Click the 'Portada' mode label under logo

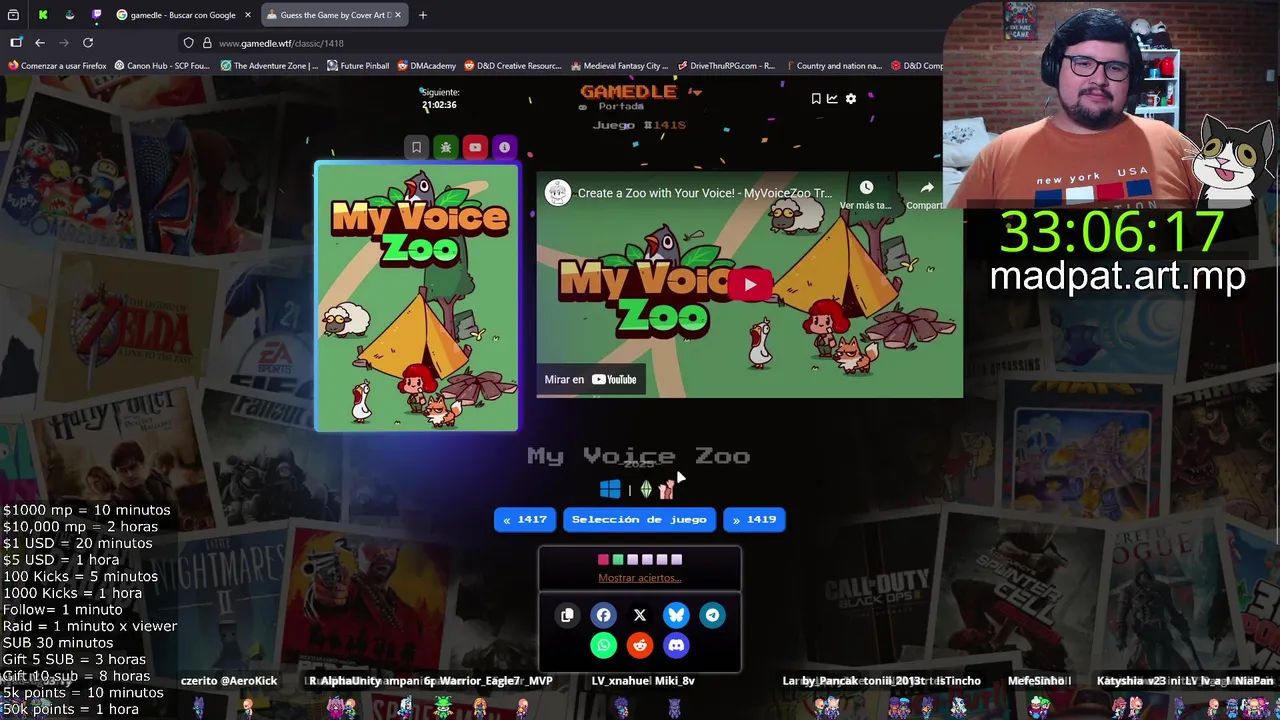(x=621, y=106)
